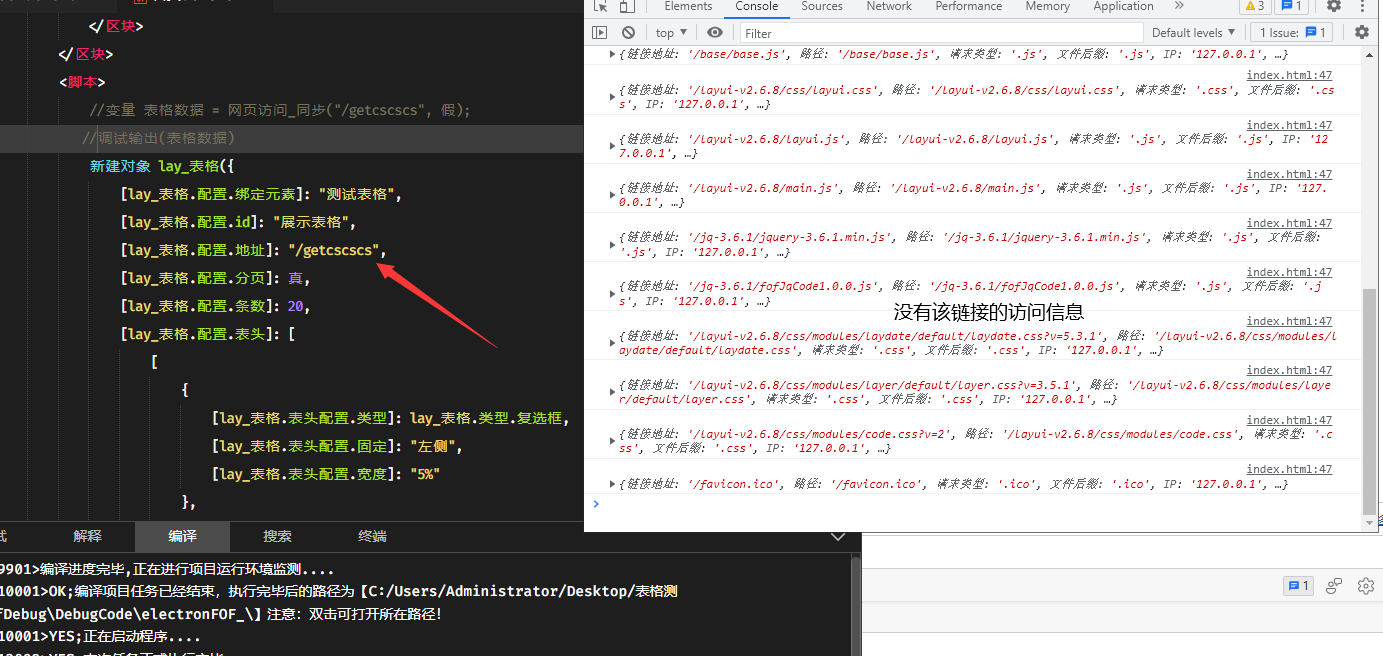Viewport: 1383px width, 656px height.
Task: Click the 没有该链接的访问信息 text overlay
Action: point(988,312)
